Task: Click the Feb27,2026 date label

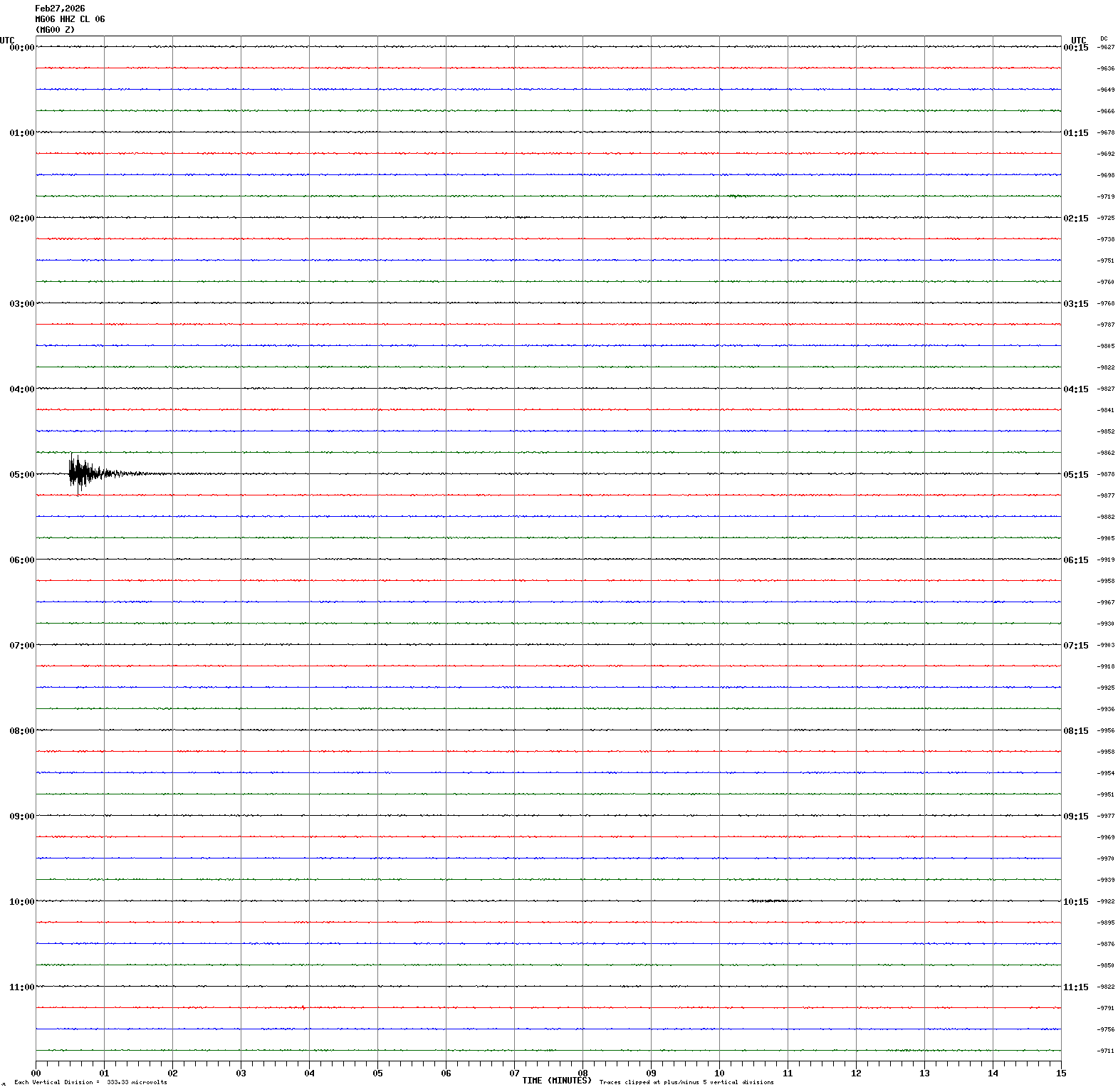Action: (60, 9)
